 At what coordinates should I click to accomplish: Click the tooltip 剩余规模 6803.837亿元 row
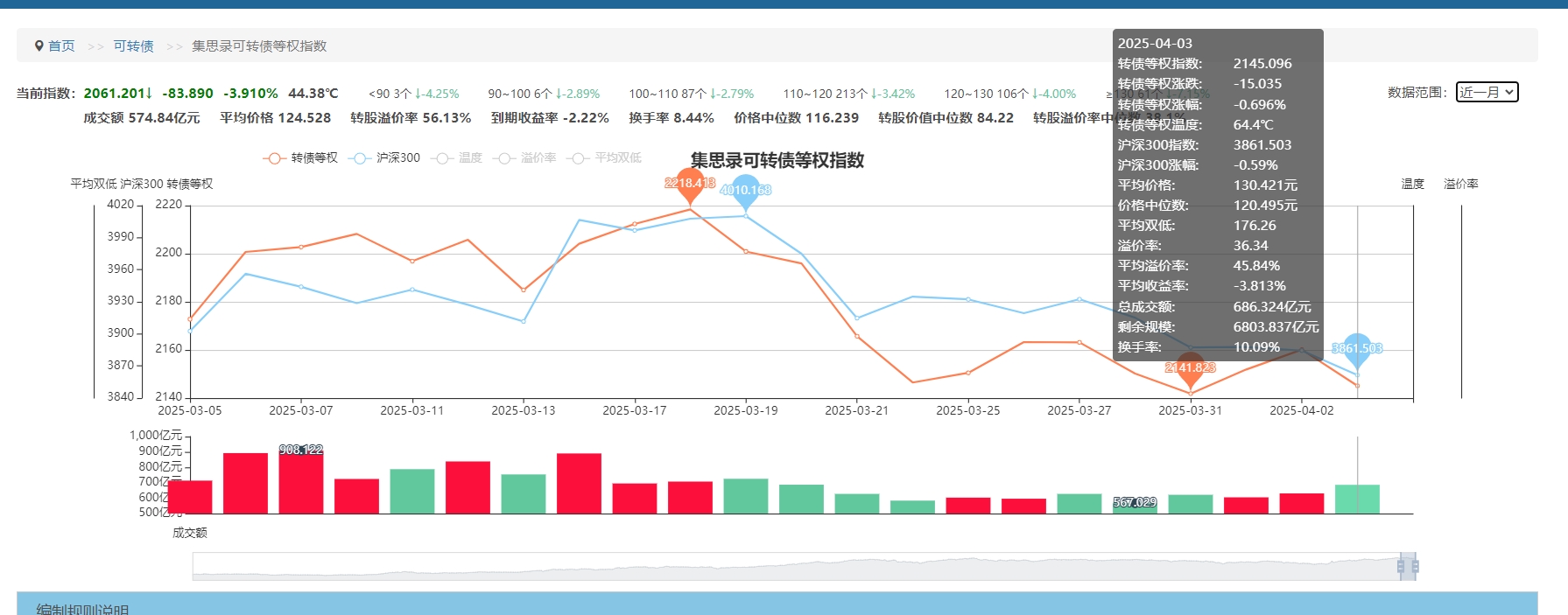coord(1218,326)
